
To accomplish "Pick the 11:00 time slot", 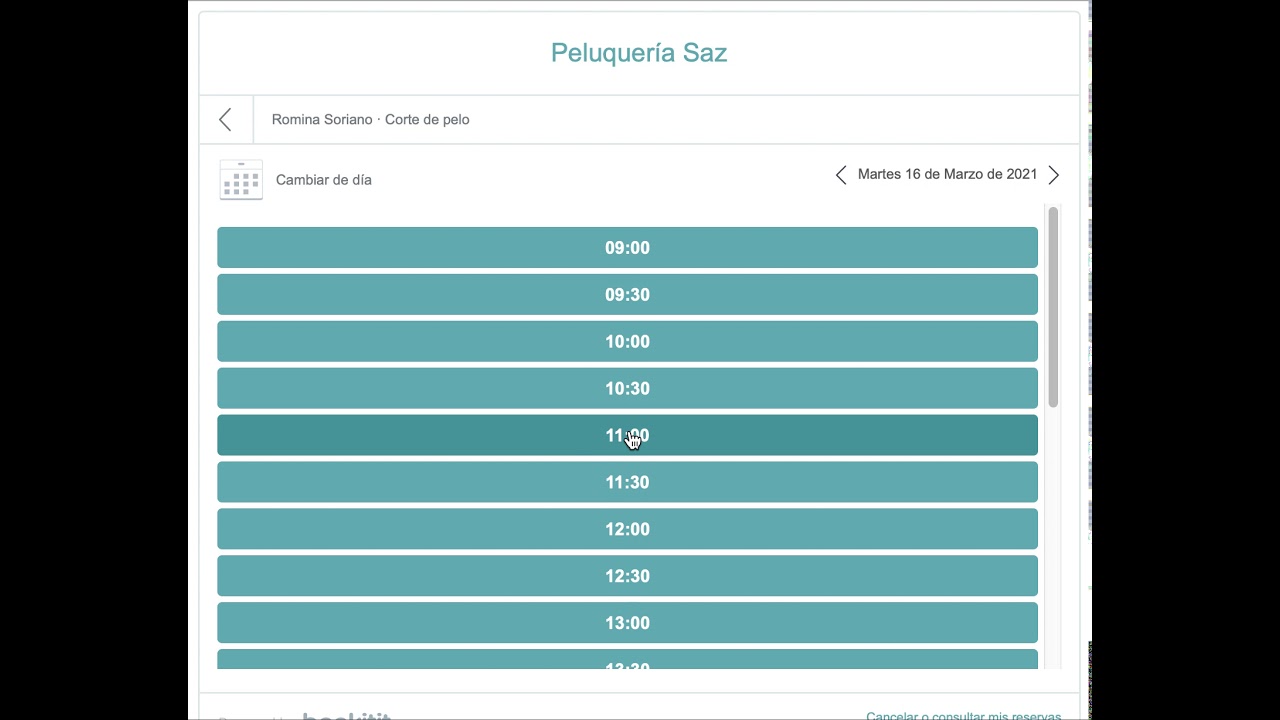I will pos(627,436).
